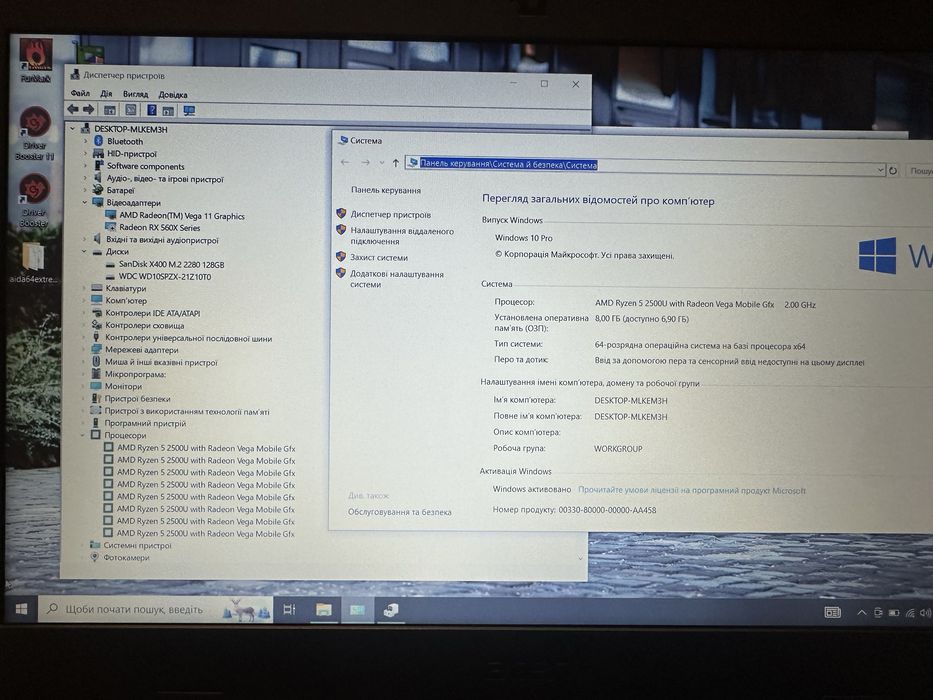The image size is (933, 700).
Task: Open the Вигляд menu
Action: (x=135, y=94)
